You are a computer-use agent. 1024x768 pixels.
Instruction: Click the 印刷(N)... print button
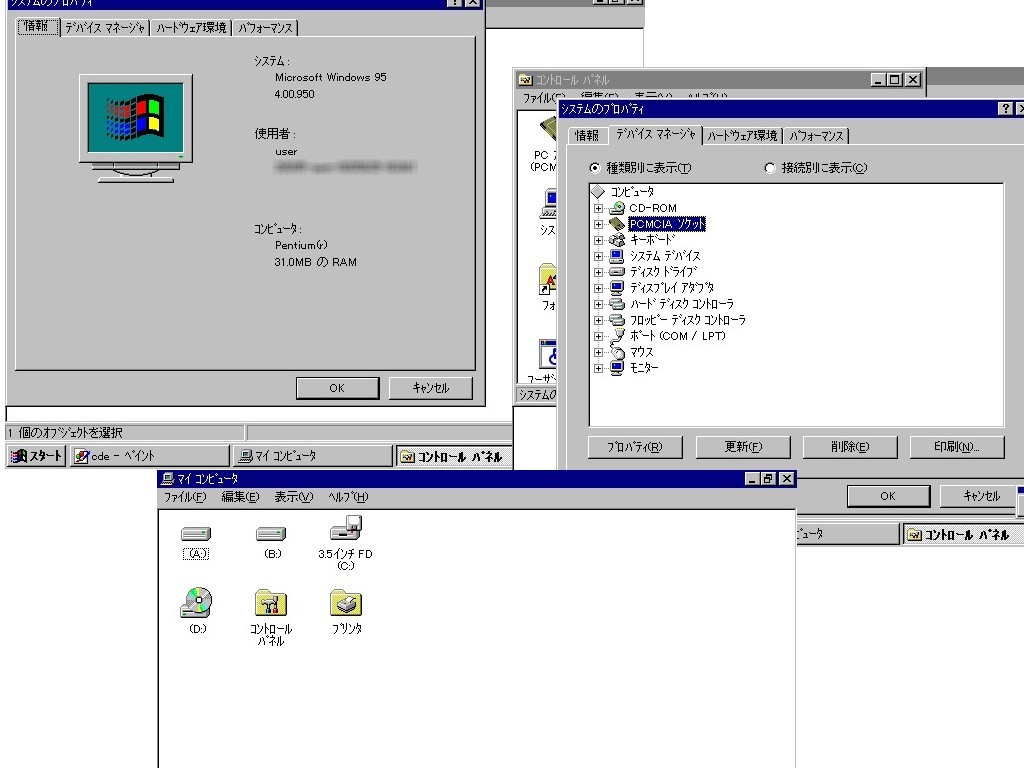[957, 447]
